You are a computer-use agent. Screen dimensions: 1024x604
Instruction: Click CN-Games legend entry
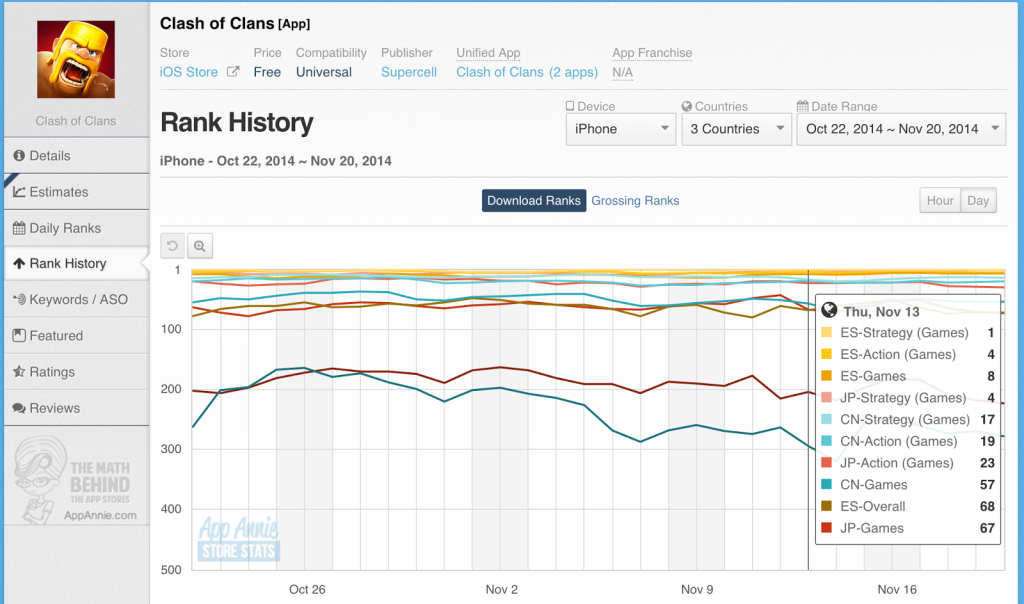[x=908, y=485]
